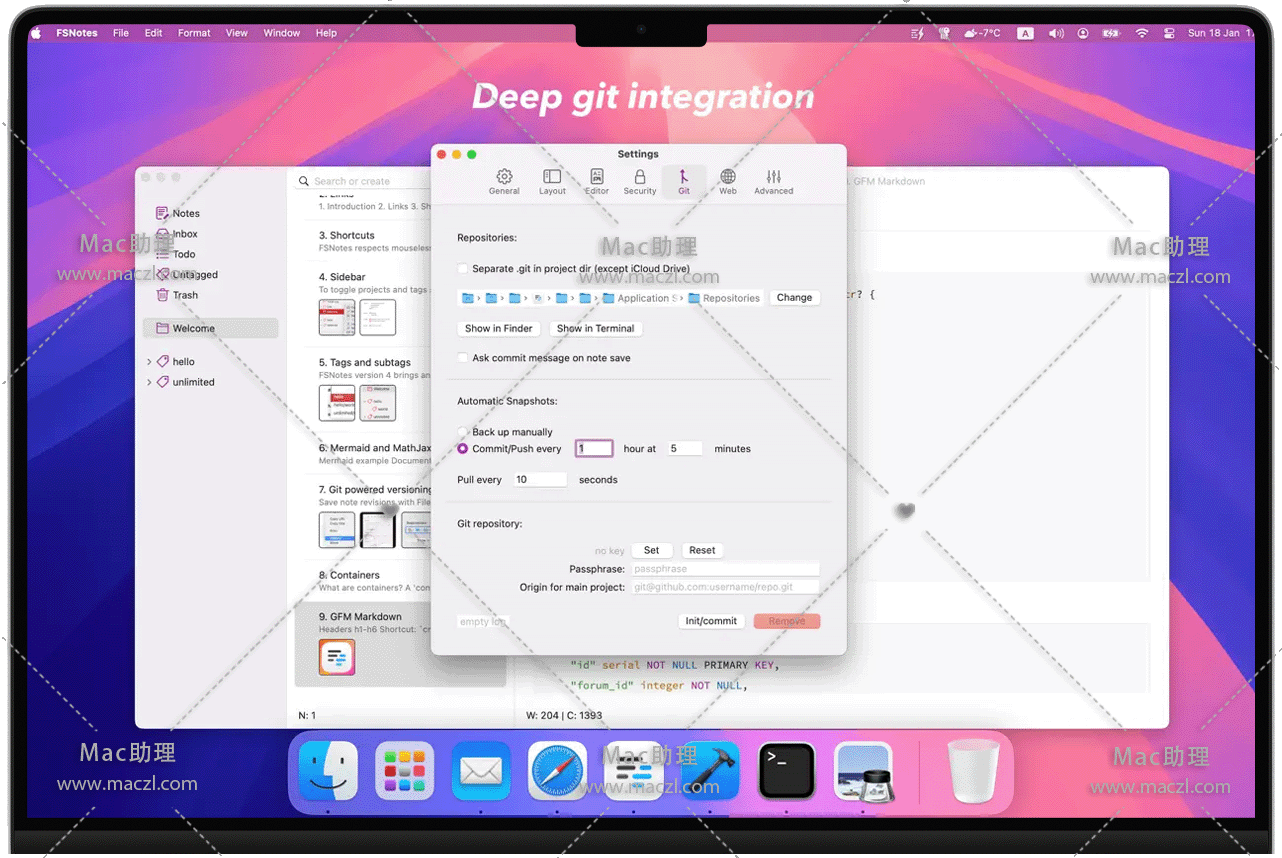Click the red Remove button
This screenshot has height=858, width=1282.
787,621
